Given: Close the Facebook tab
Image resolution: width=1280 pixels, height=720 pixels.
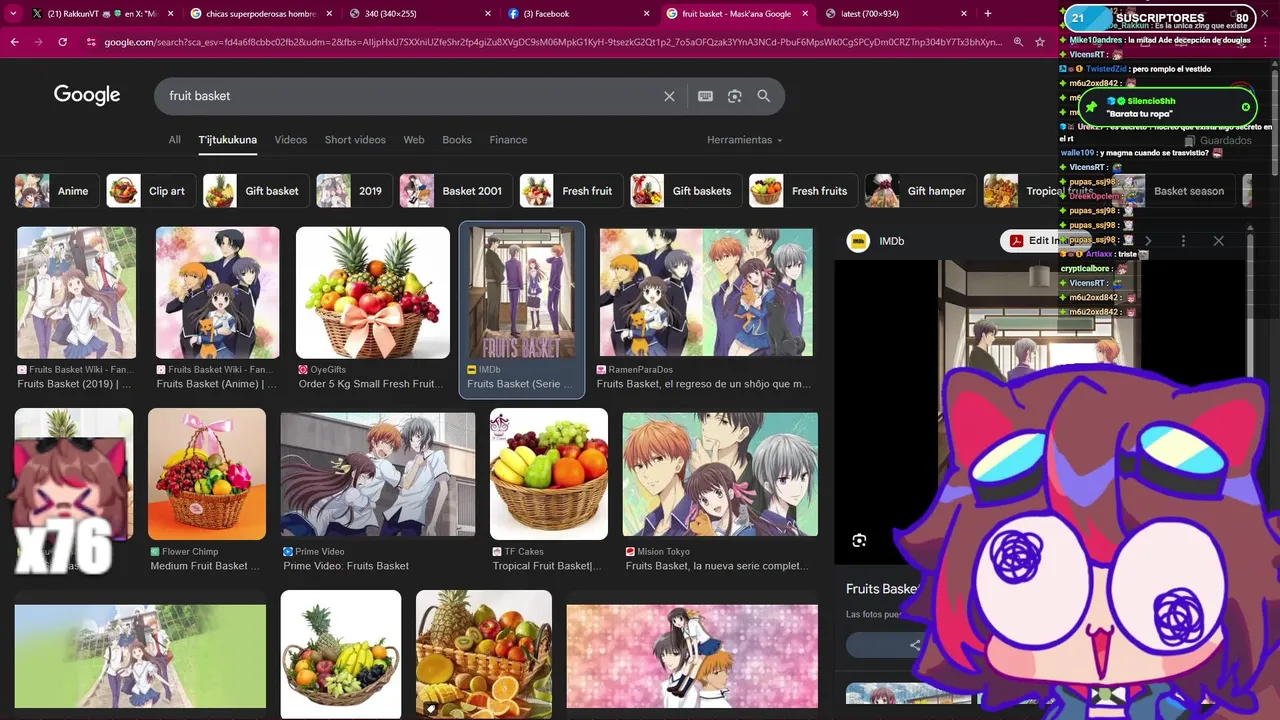Looking at the screenshot, I should 648,14.
